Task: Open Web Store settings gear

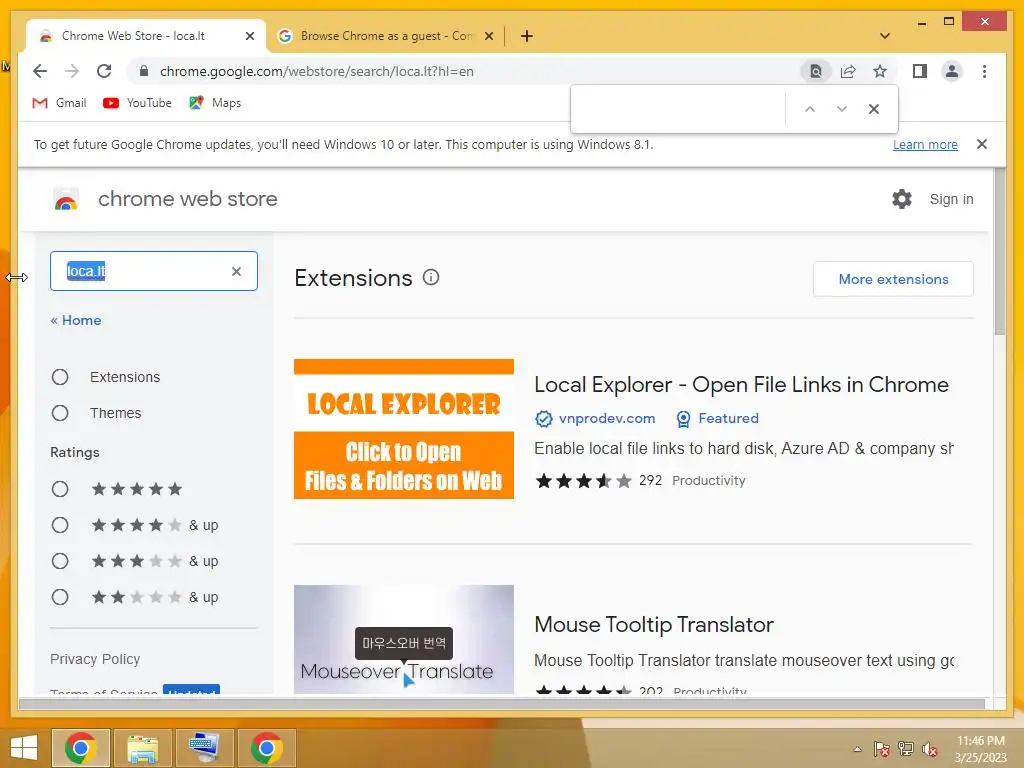Action: [x=902, y=199]
